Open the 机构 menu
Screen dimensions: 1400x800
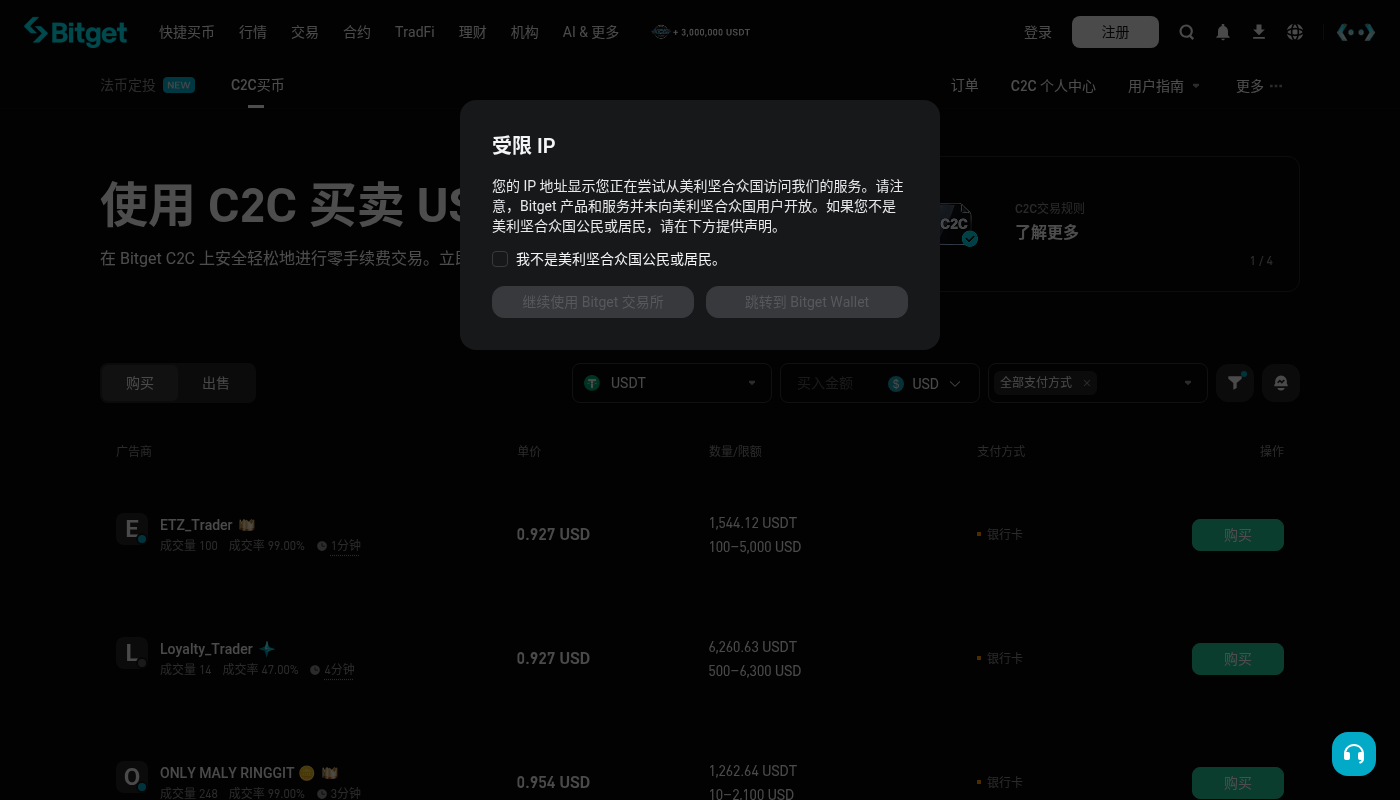tap(525, 32)
